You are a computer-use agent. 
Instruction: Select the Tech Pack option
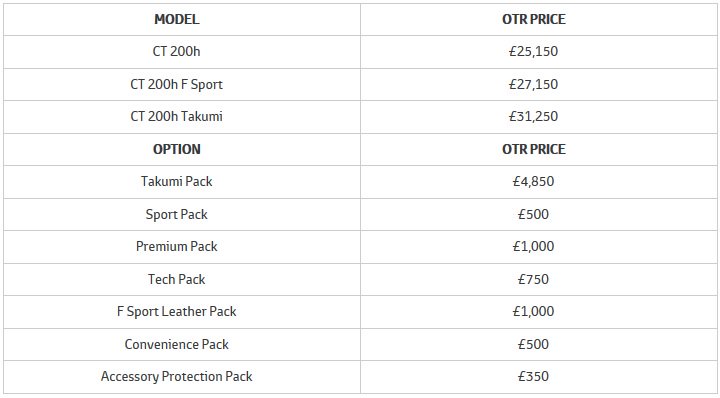click(x=176, y=279)
